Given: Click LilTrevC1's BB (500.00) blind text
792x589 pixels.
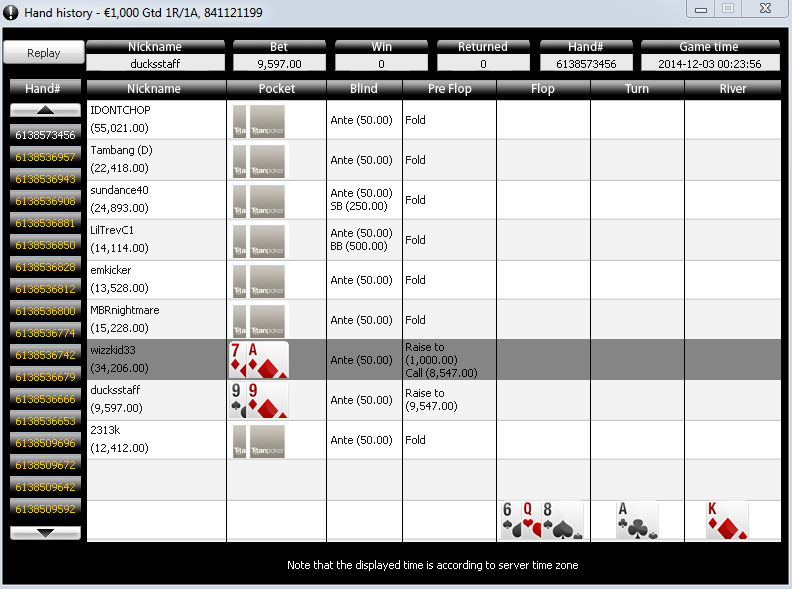Looking at the screenshot, I should coord(359,246).
